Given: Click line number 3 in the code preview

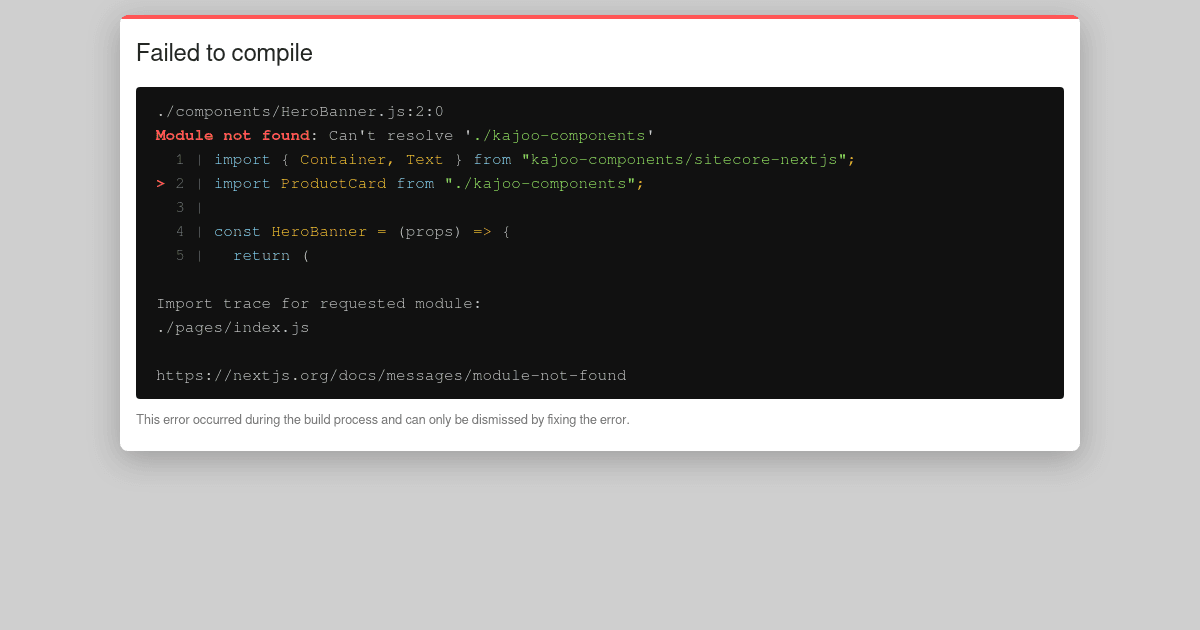Looking at the screenshot, I should point(180,207).
